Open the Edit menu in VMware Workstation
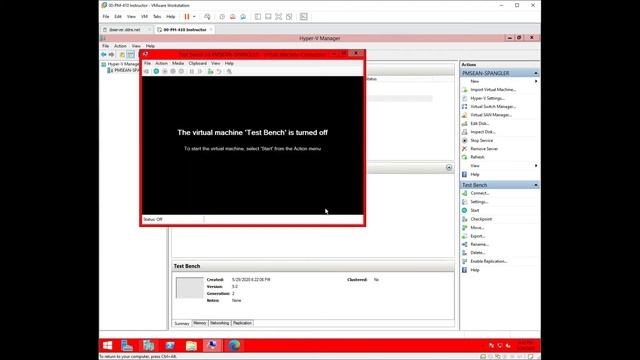Screen dimensions: 640x360 coord(118,17)
